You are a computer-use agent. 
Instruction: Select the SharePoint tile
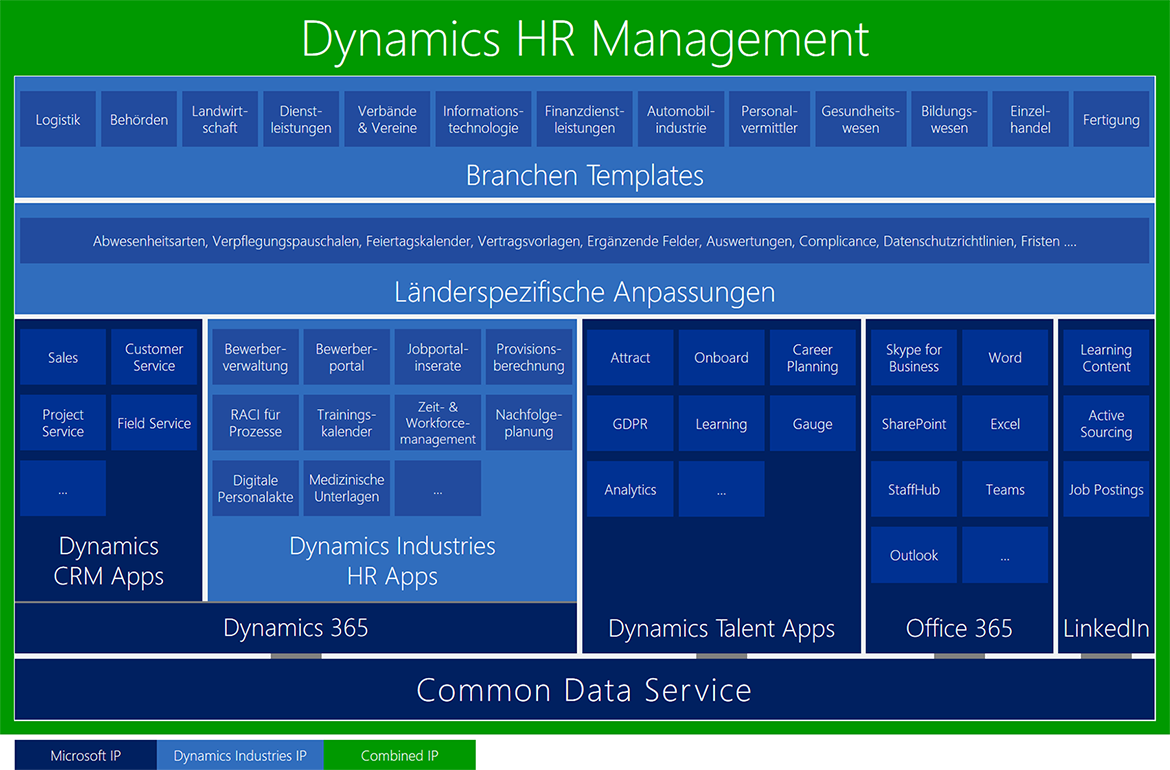914,423
